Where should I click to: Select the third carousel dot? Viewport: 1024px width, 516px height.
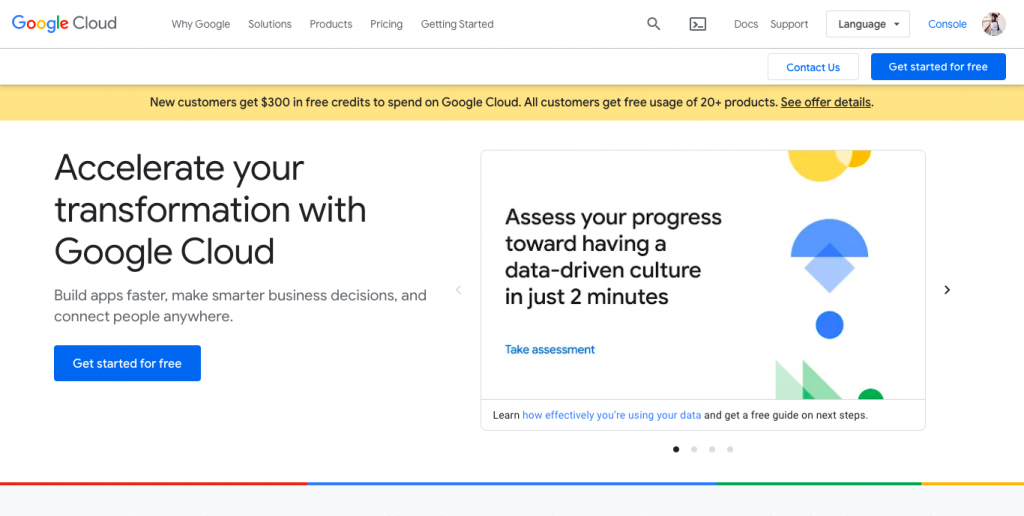click(x=712, y=449)
